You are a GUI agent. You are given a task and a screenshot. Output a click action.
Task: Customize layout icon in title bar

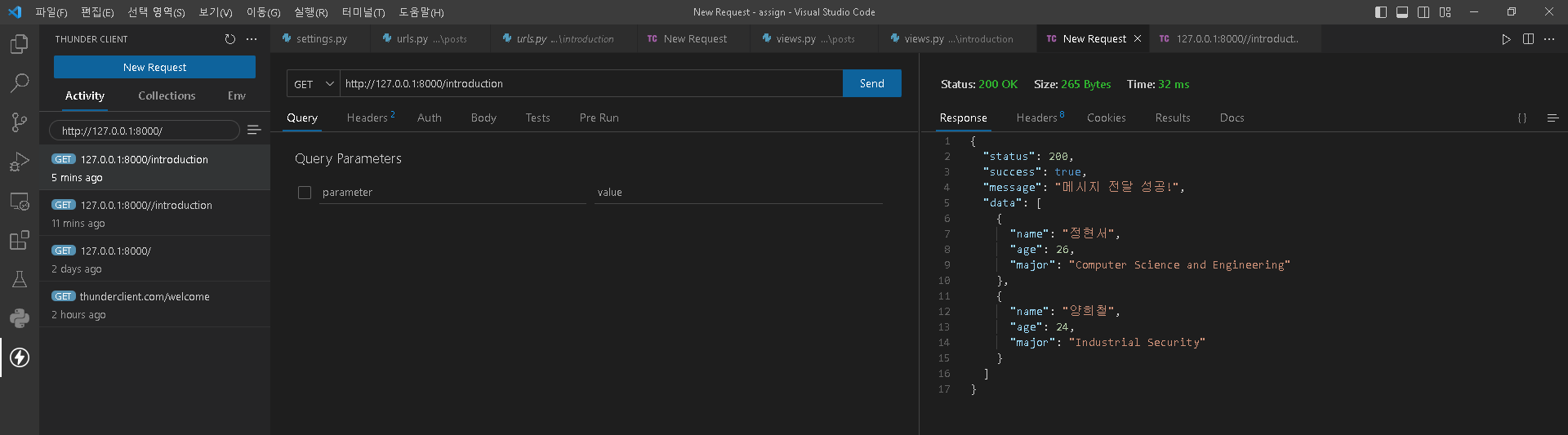pyautogui.click(x=1445, y=12)
